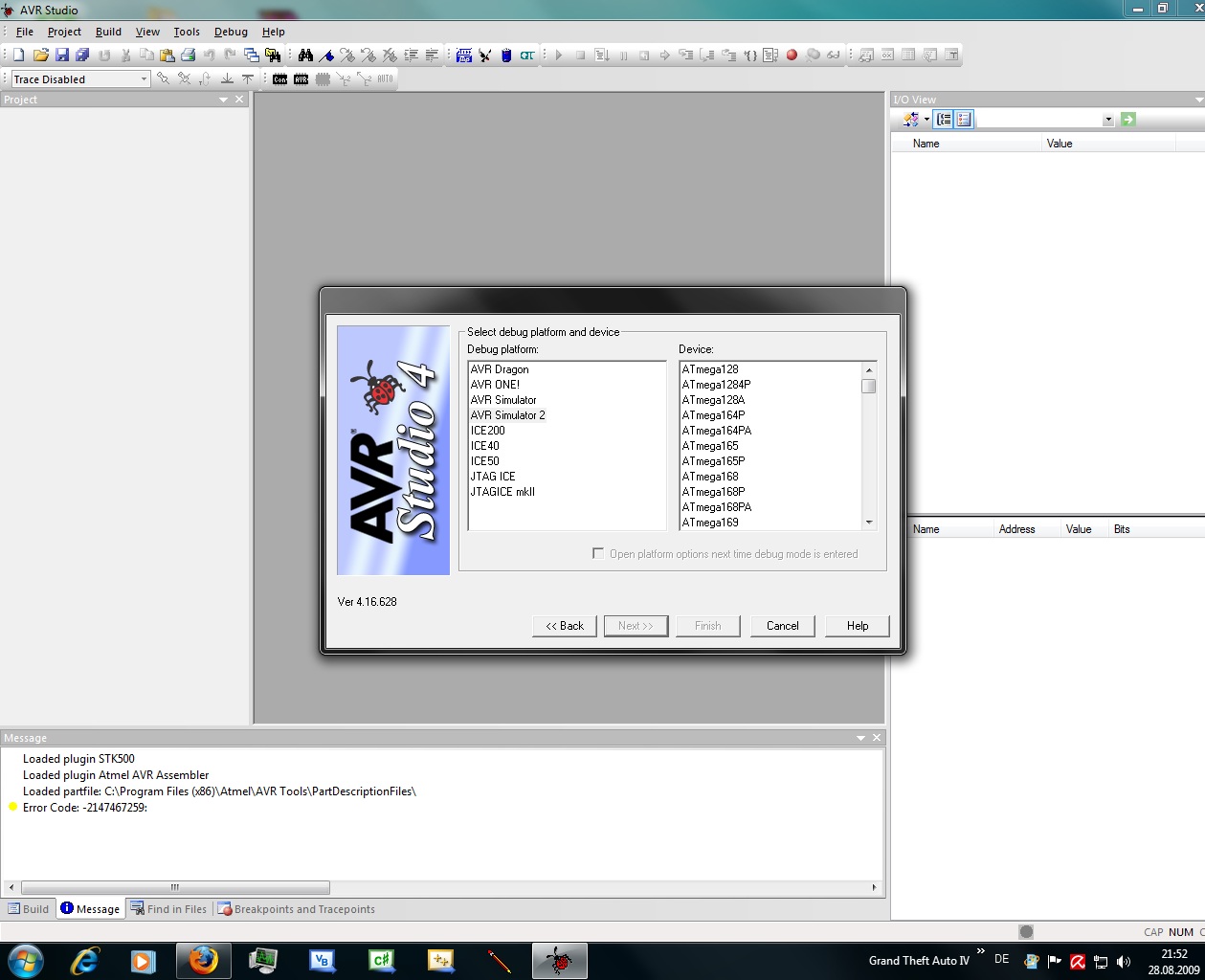Click Message panel horizontal scrollbar

point(175,887)
